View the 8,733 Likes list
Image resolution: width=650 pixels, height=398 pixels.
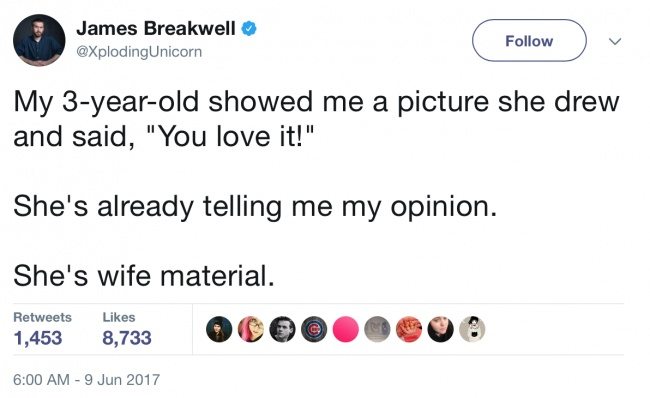(127, 329)
